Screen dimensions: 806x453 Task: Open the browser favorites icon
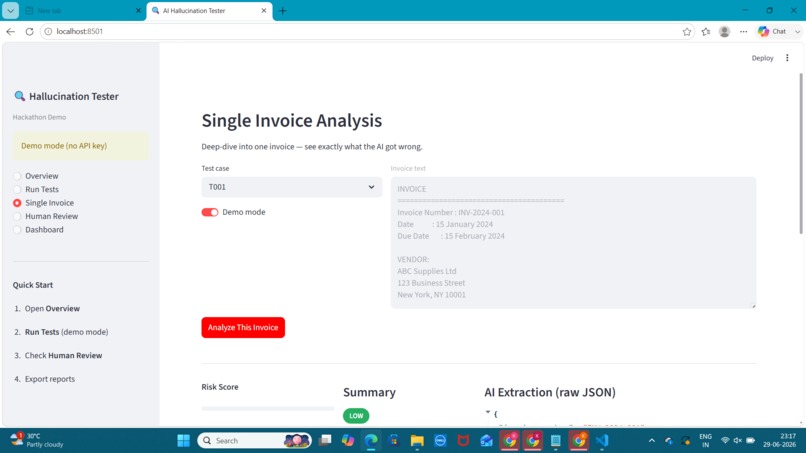pos(706,31)
